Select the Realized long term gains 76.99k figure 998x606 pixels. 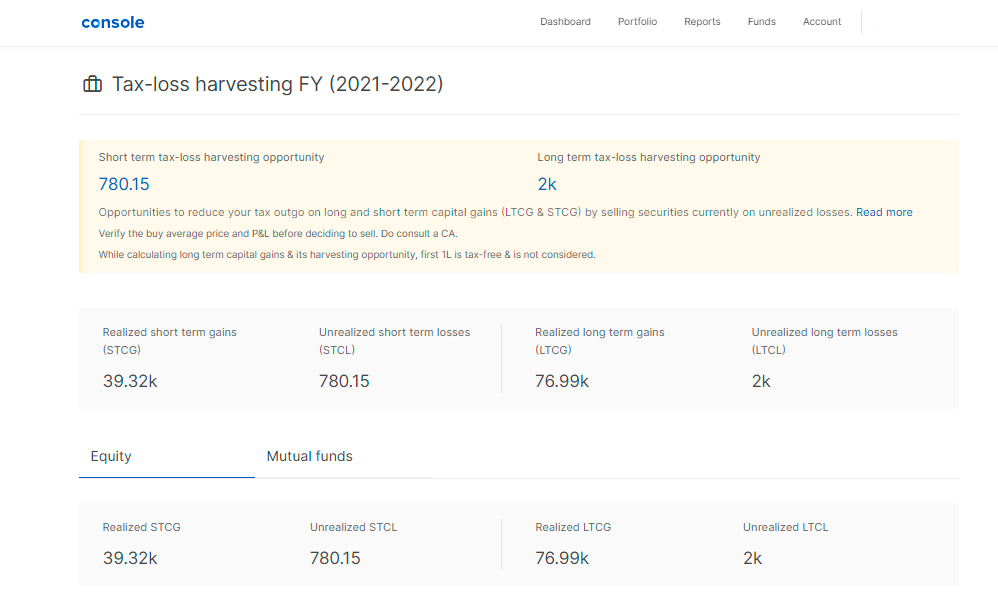(561, 381)
